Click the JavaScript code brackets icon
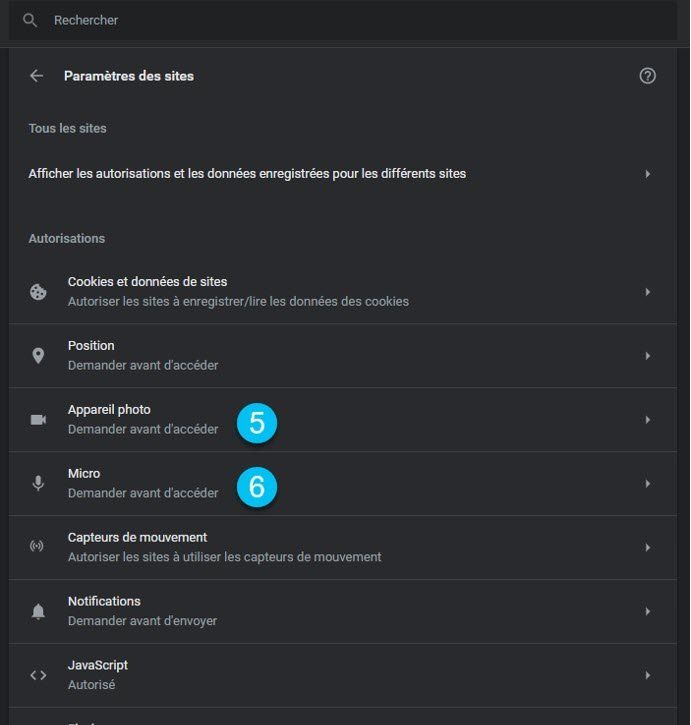 38,675
